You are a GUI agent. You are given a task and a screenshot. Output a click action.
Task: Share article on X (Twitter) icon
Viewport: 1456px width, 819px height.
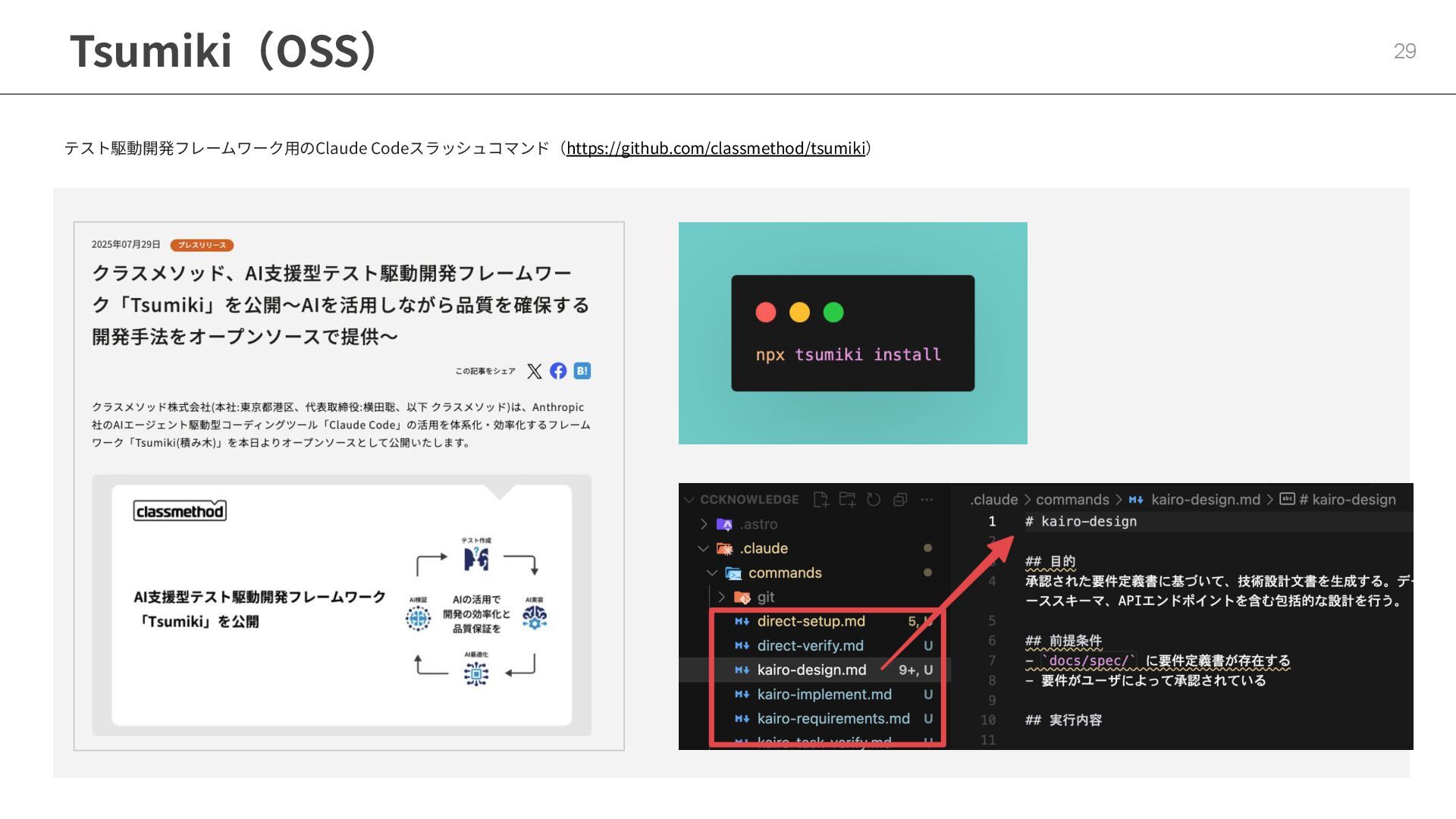(535, 371)
